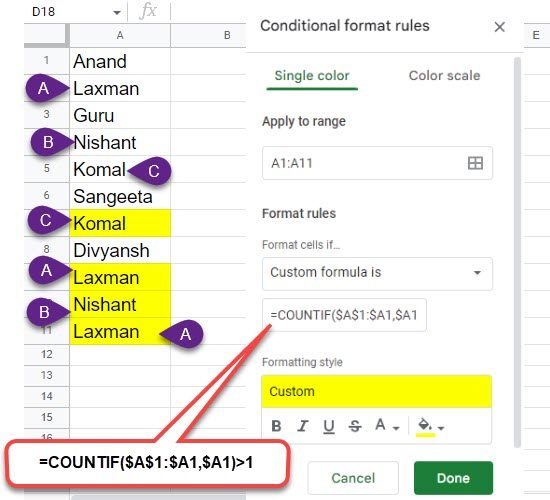Image resolution: width=550 pixels, height=500 pixels.
Task: Select cell containing Sangeeta
Action: [x=120, y=196]
